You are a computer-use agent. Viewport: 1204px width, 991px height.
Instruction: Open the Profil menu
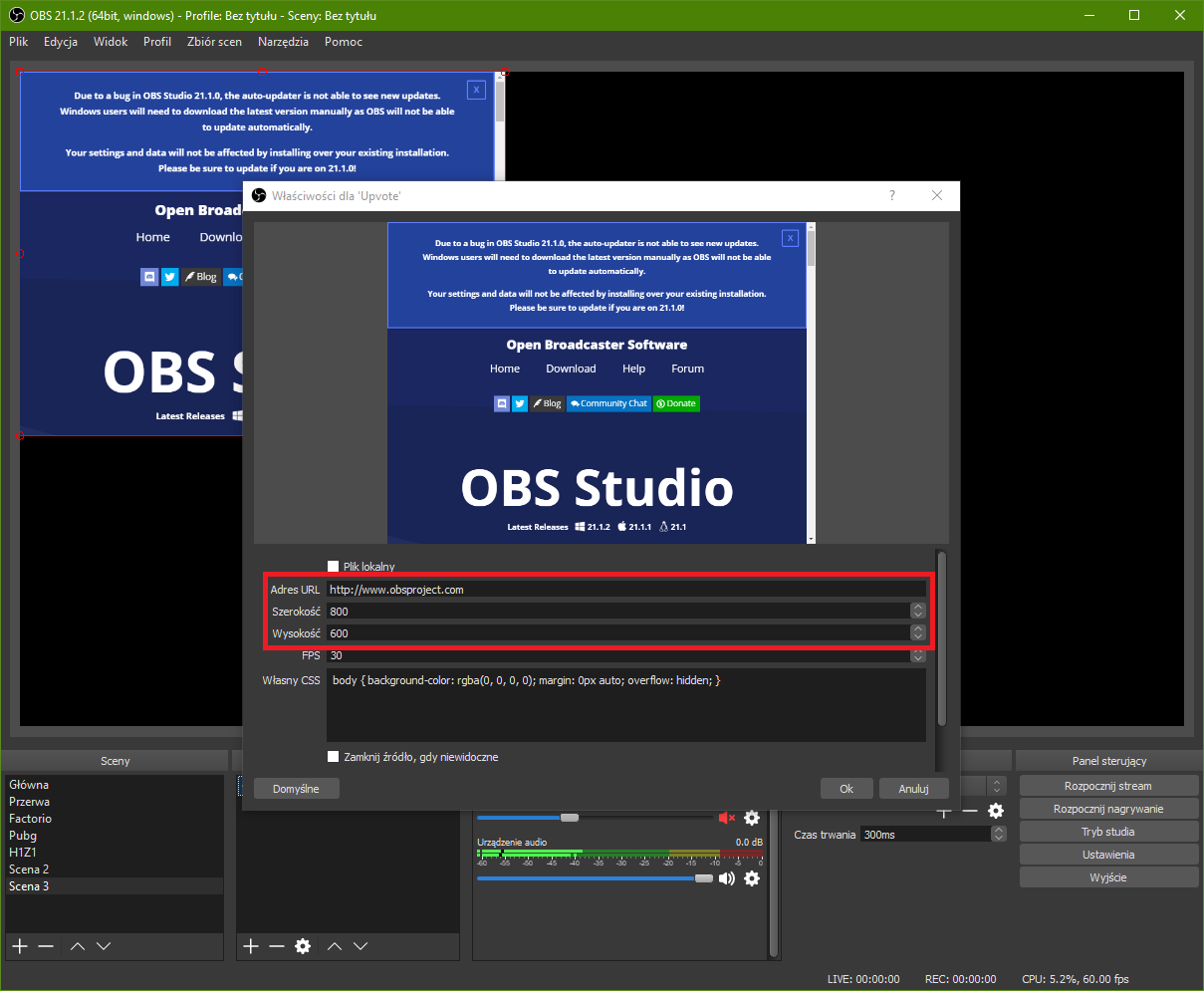[157, 42]
